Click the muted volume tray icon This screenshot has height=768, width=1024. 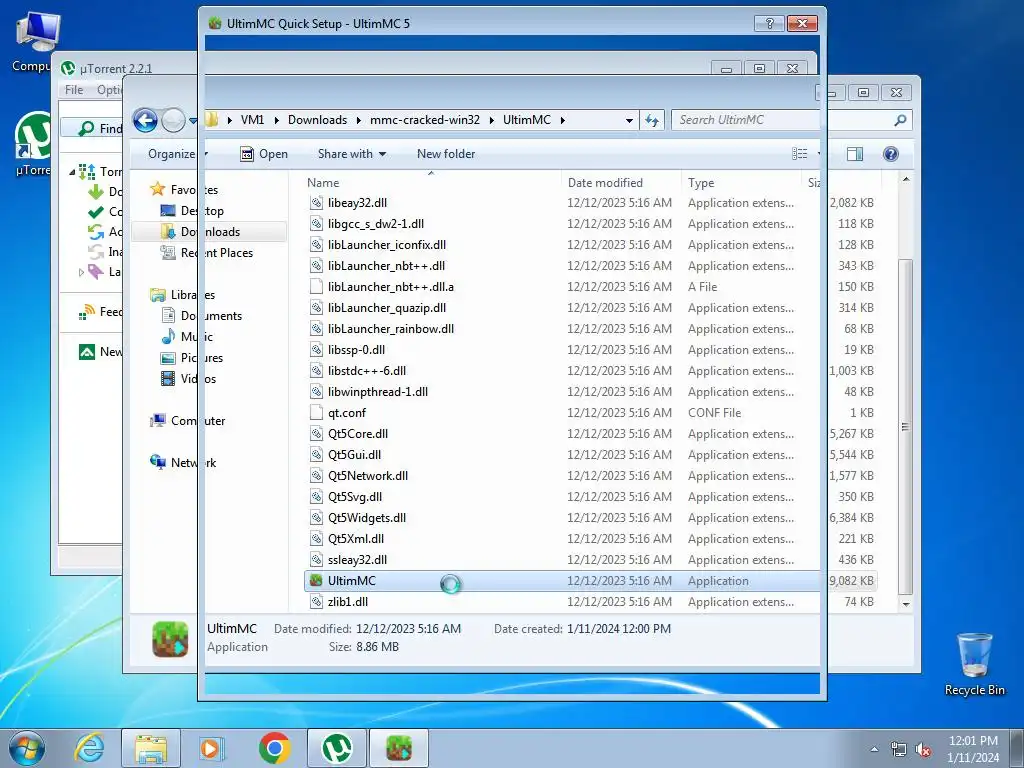(923, 750)
